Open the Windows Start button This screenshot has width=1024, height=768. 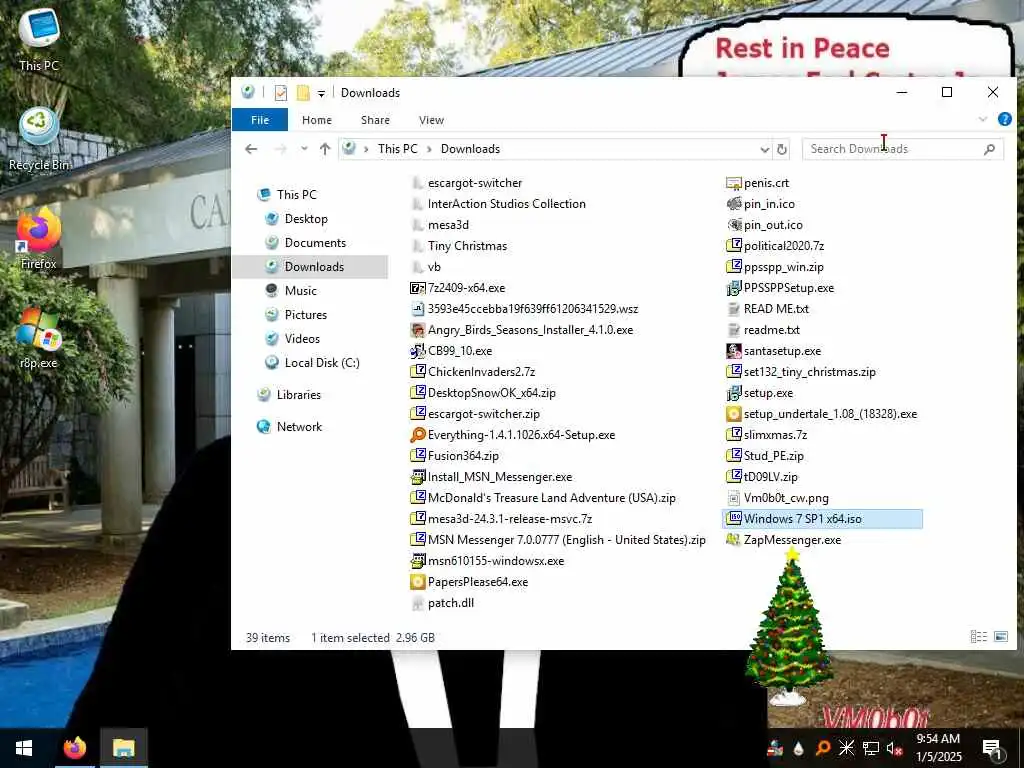point(24,748)
